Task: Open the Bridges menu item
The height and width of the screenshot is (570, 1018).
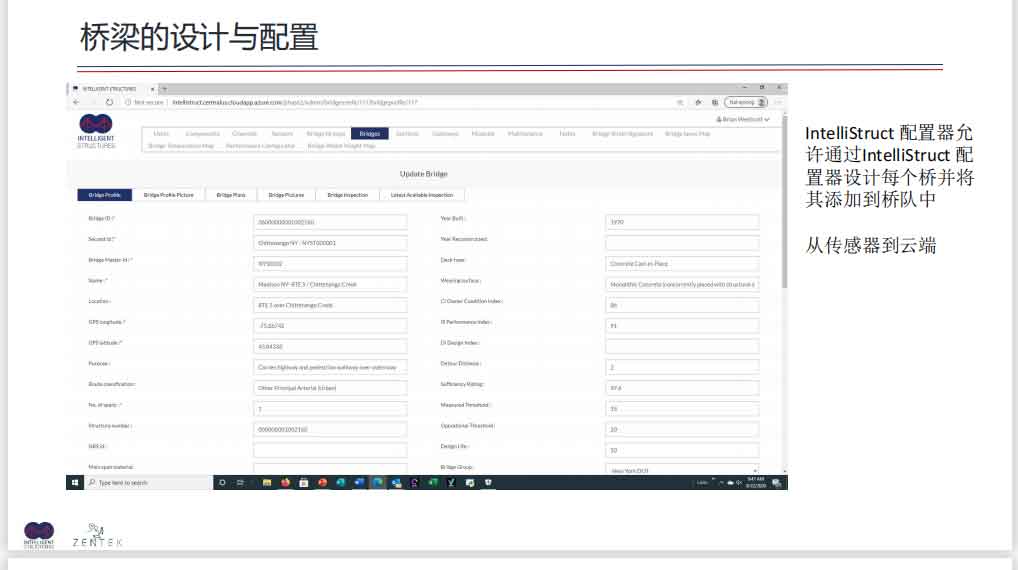Action: 369,133
